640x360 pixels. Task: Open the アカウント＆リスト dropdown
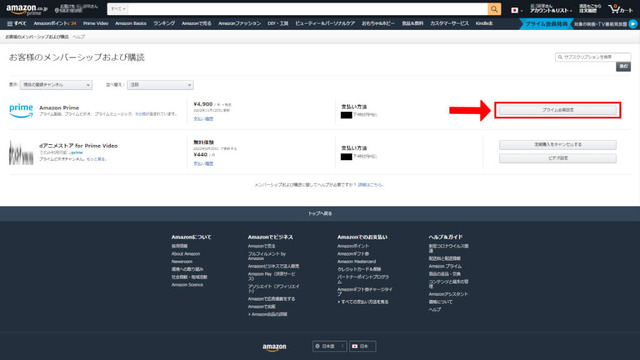pyautogui.click(x=551, y=9)
